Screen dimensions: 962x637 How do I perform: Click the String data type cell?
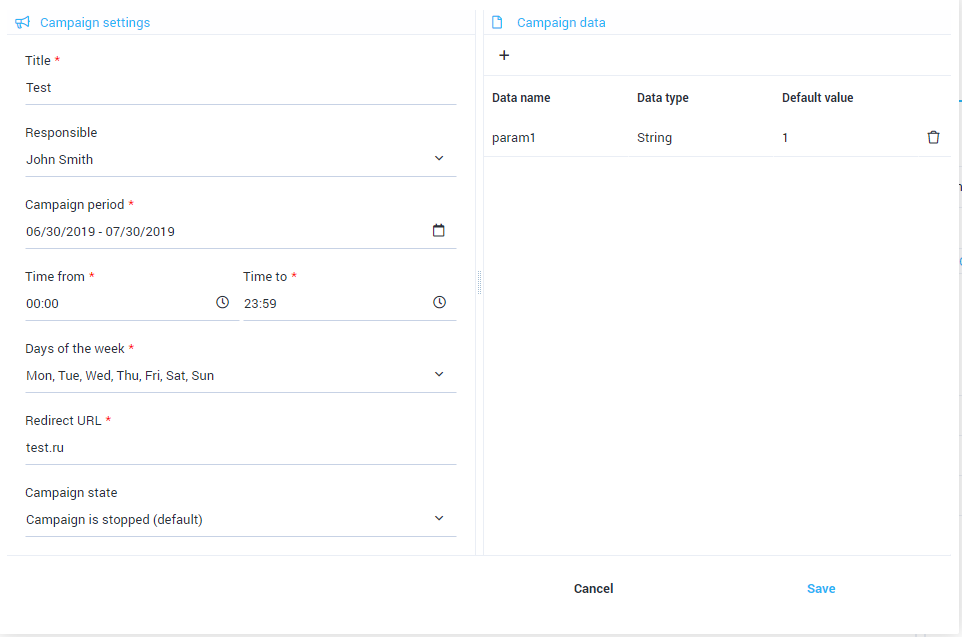click(654, 138)
